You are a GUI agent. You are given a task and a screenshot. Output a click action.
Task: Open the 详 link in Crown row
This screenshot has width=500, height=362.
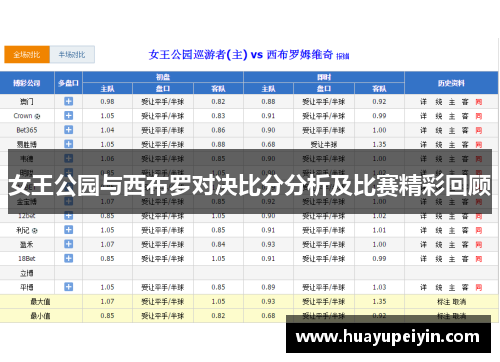coord(423,116)
